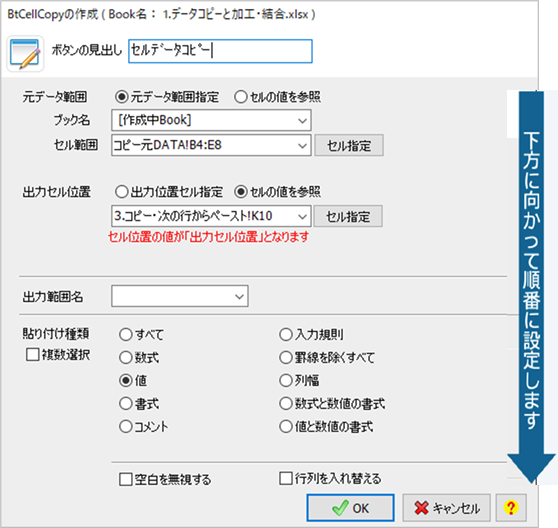Click the キャンセル button with red X
558x528 pixels.
coord(447,508)
